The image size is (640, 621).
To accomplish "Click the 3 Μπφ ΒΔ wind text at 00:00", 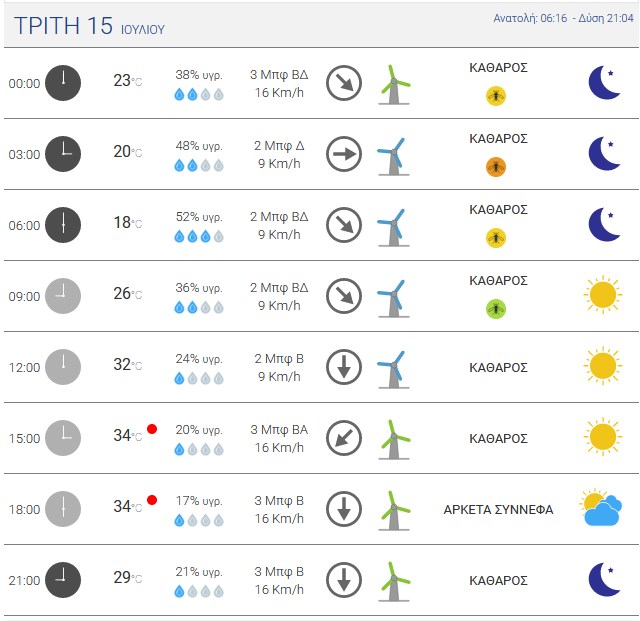I will (x=279, y=74).
